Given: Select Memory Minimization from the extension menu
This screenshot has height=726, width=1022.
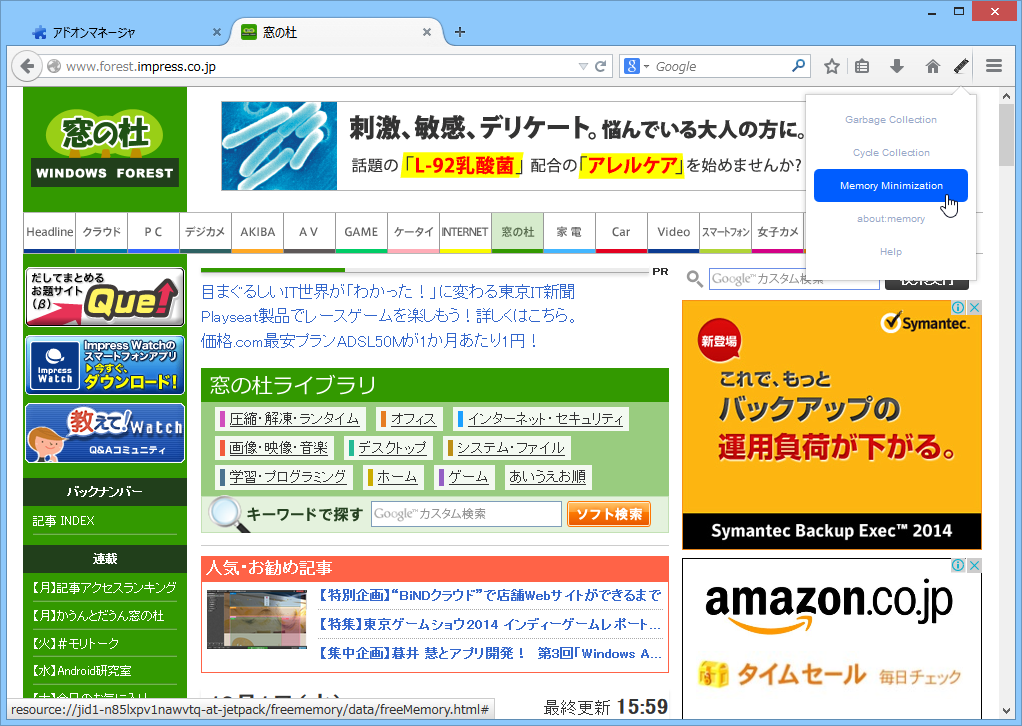Looking at the screenshot, I should pos(890,185).
